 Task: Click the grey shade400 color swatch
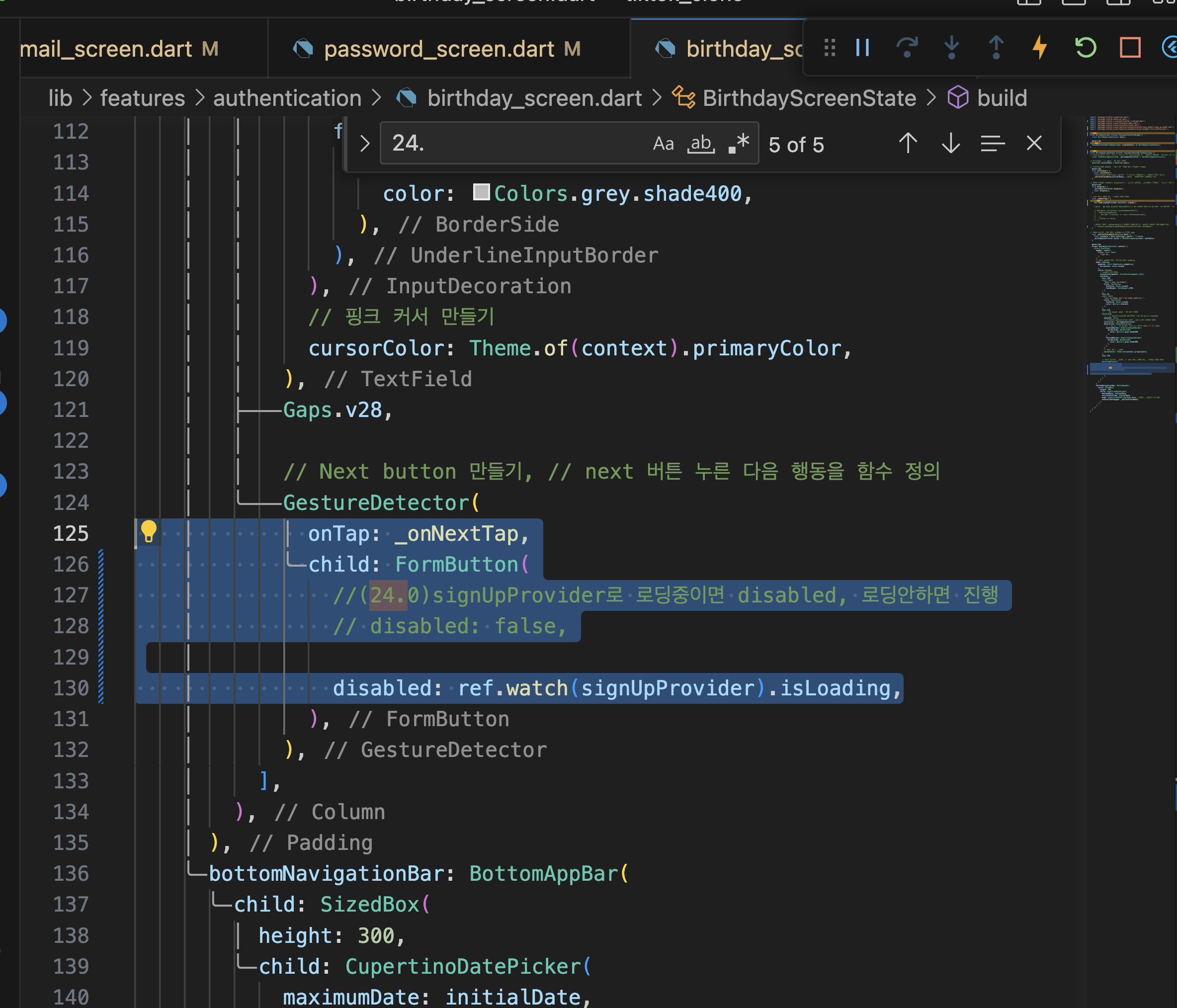pyautogui.click(x=481, y=192)
